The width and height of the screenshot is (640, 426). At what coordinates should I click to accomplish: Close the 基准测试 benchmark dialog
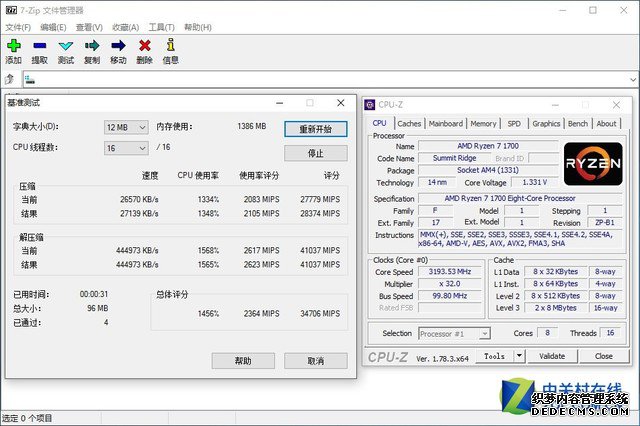point(341,103)
